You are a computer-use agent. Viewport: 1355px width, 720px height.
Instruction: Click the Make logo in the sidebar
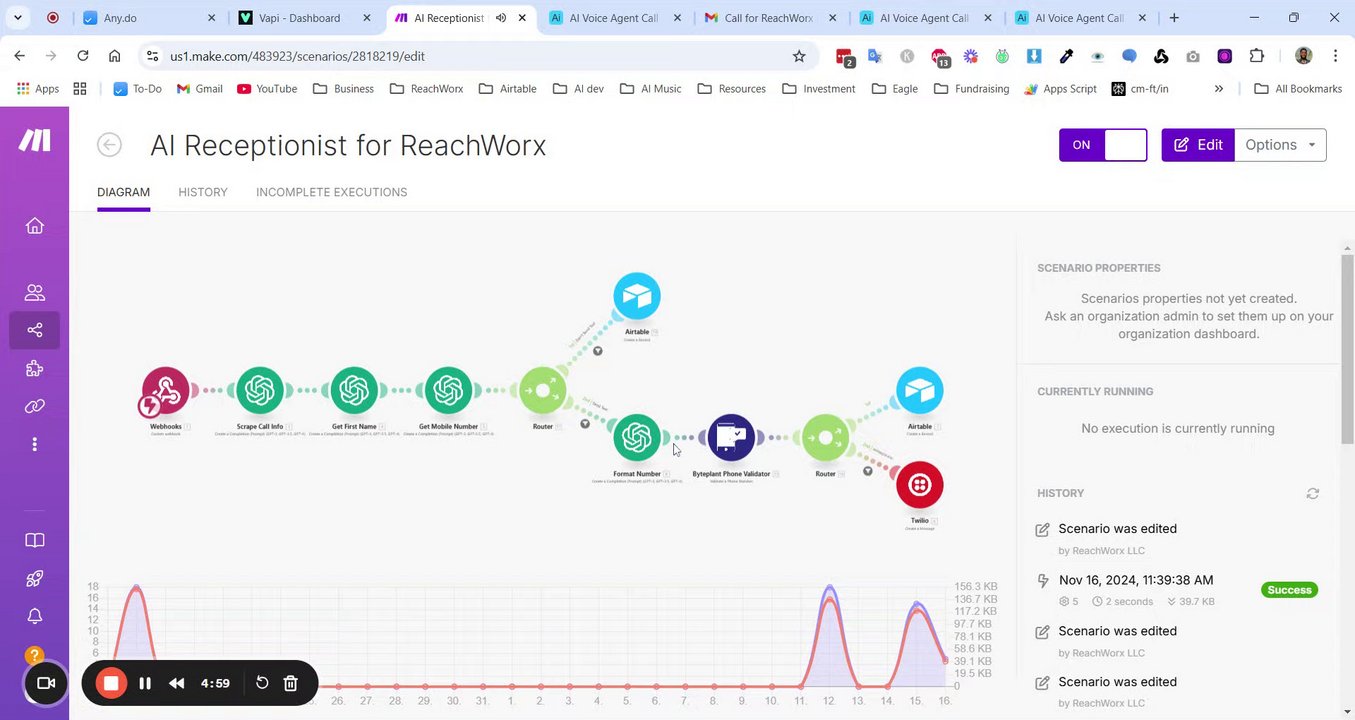point(35,141)
